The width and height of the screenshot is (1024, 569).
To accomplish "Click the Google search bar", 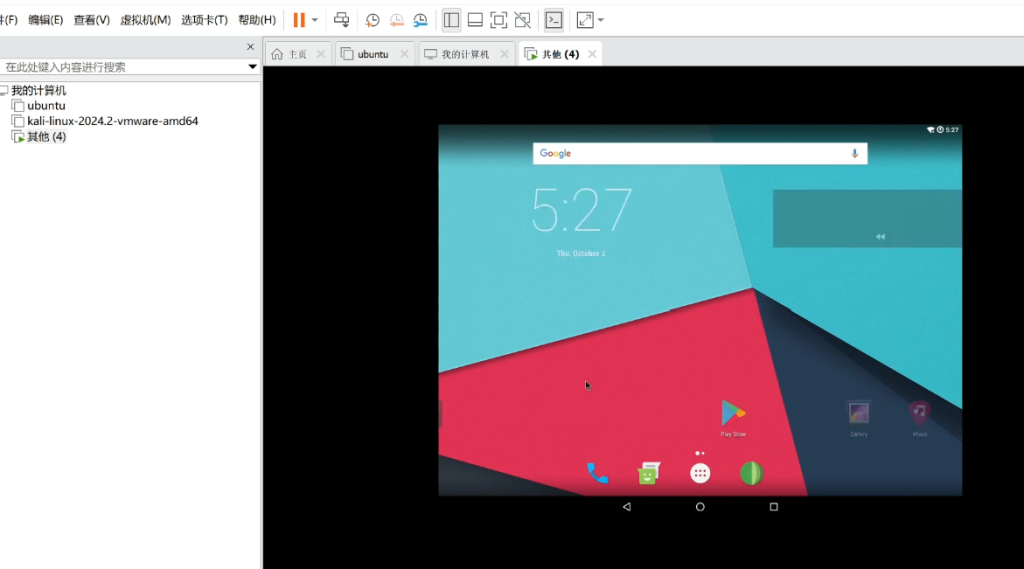I will click(x=690, y=153).
